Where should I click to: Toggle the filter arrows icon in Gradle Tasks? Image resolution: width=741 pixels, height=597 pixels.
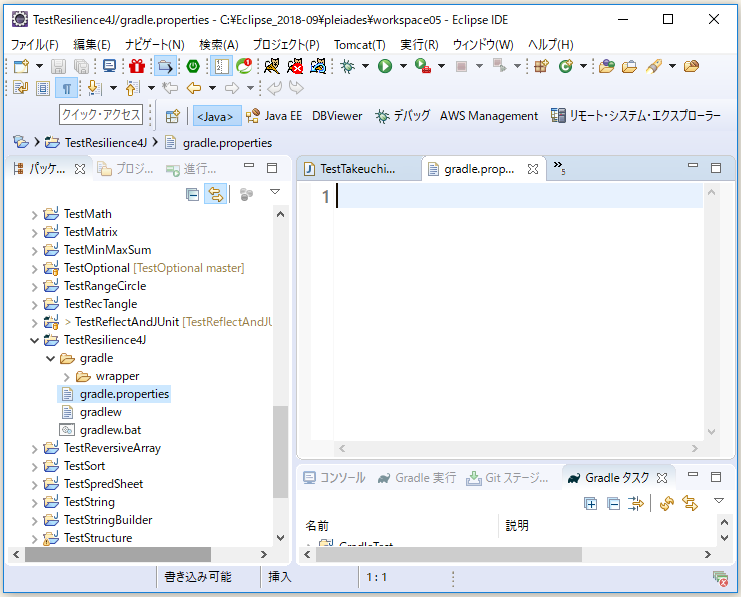coord(636,503)
